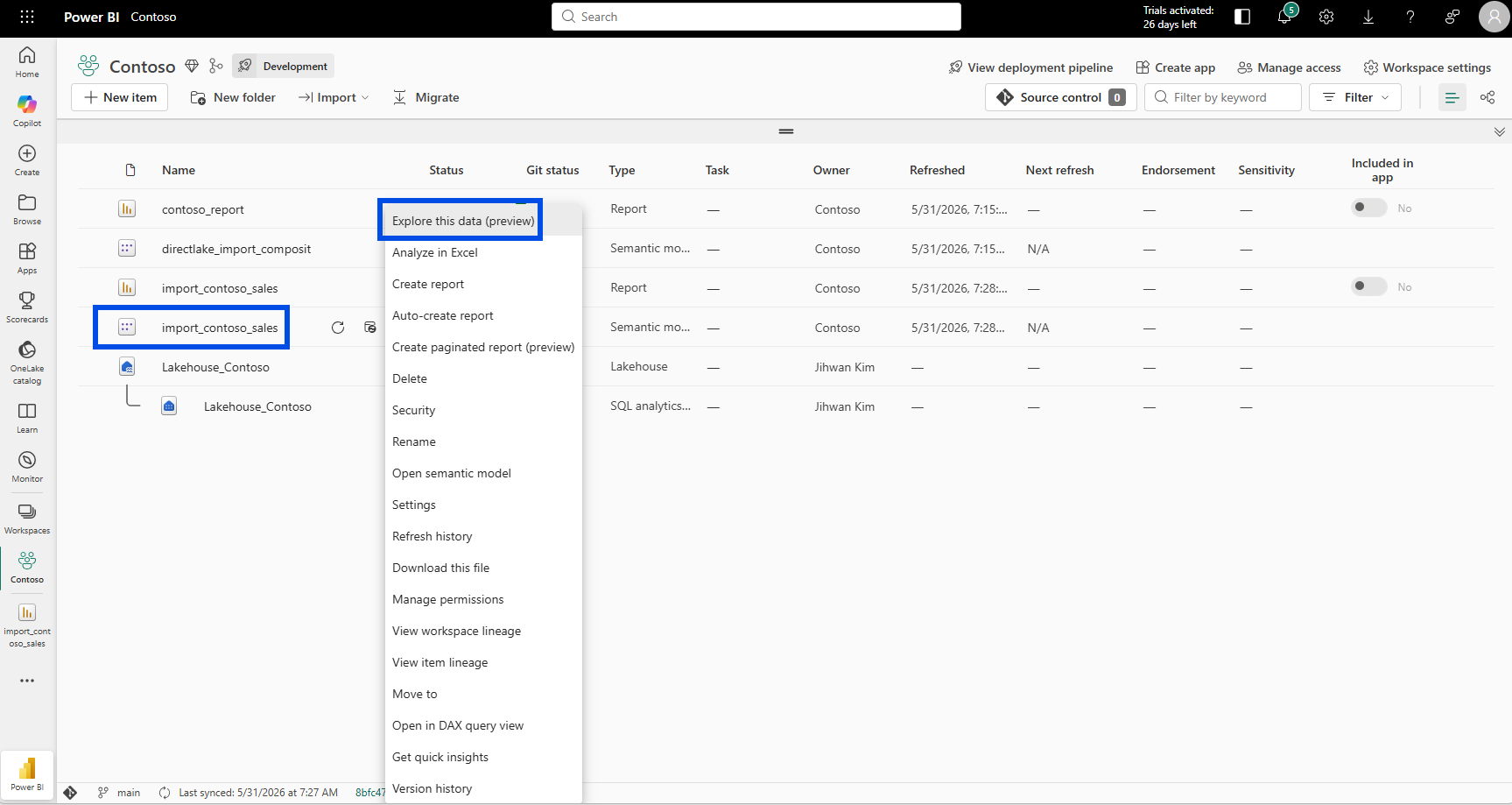The width and height of the screenshot is (1512, 805).
Task: Focus the Filter by keyword field
Action: tap(1223, 97)
